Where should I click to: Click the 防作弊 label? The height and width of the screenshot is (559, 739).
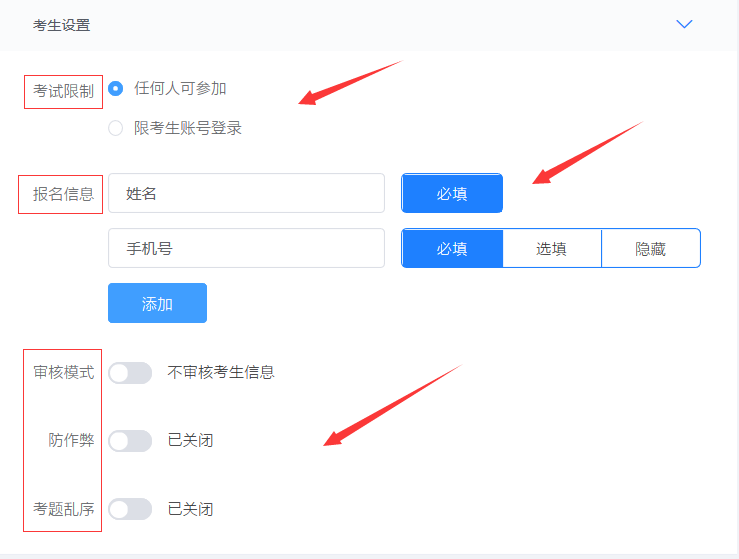coord(71,440)
